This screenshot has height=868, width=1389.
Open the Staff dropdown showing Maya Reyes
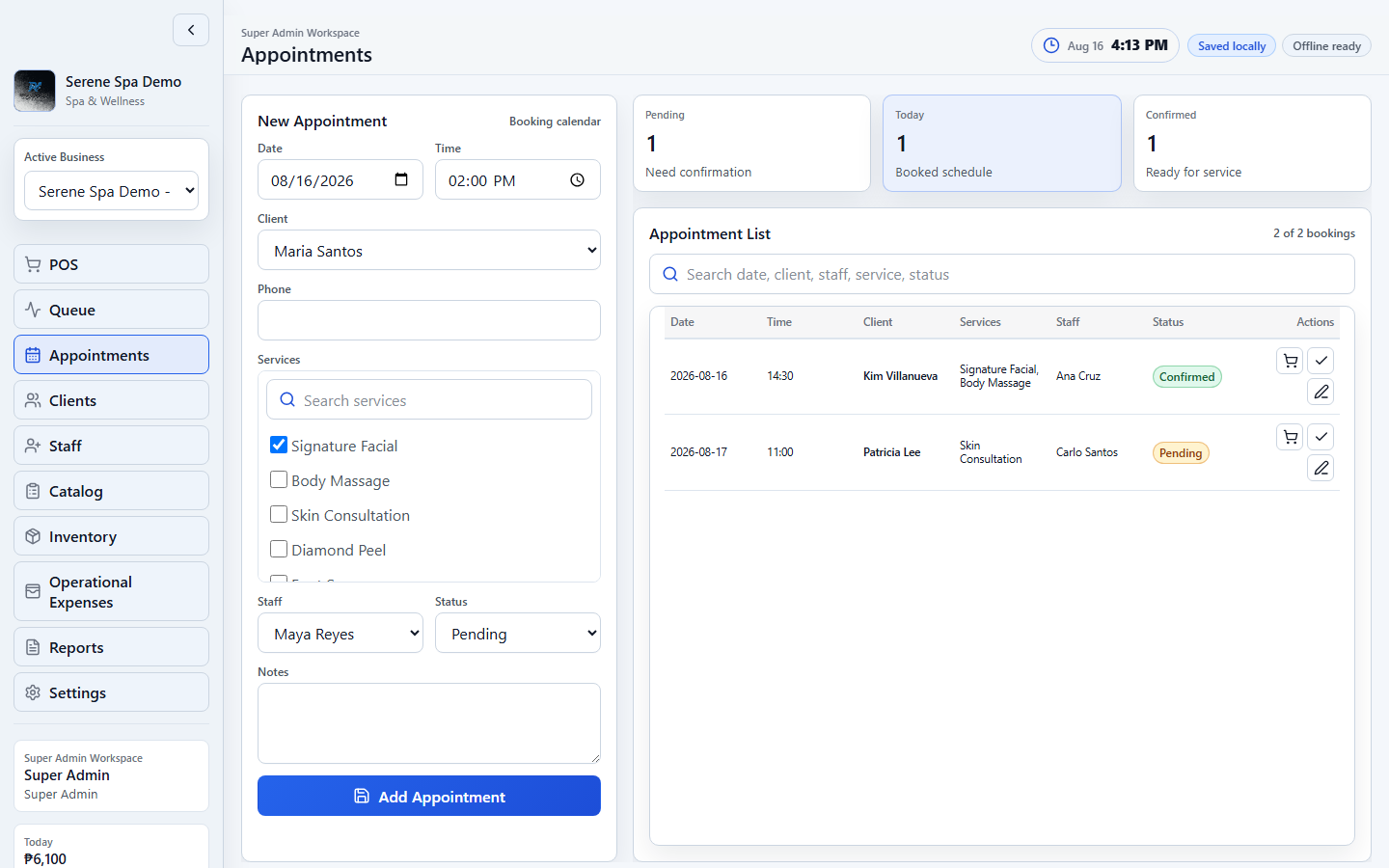coord(340,633)
